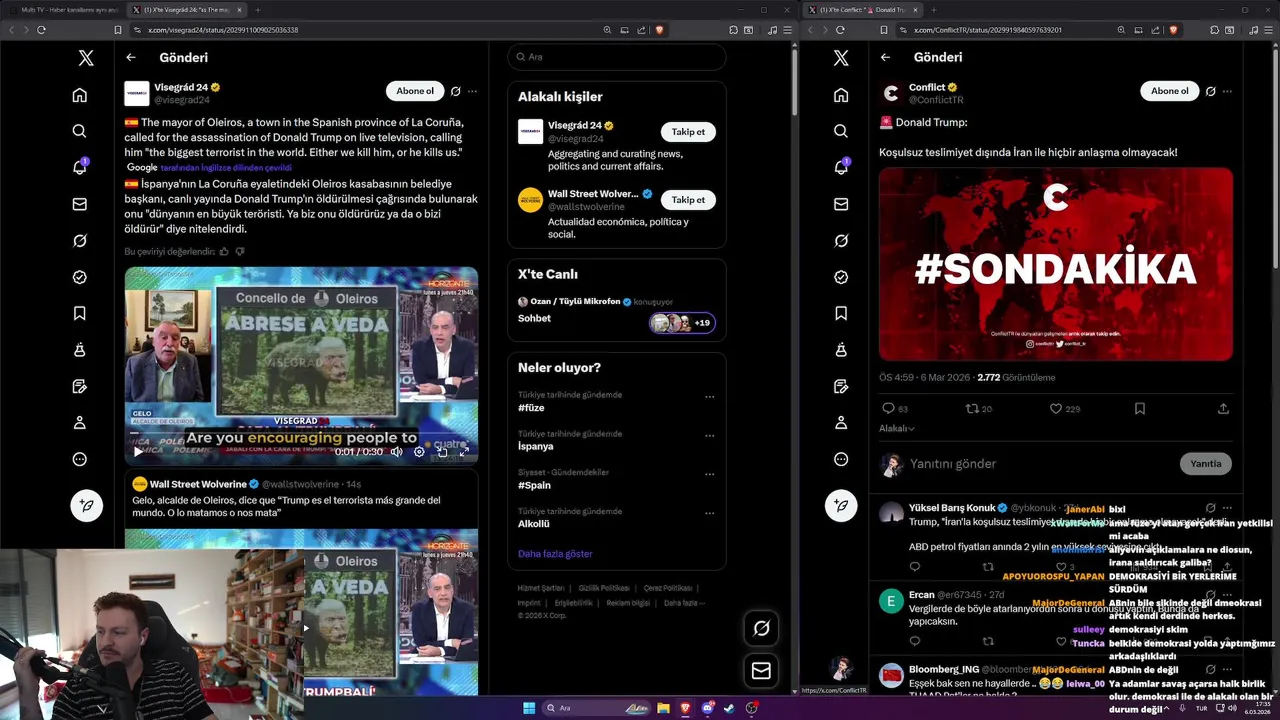Open new tab in the left browser window
The image size is (1280, 720).
coord(258,10)
